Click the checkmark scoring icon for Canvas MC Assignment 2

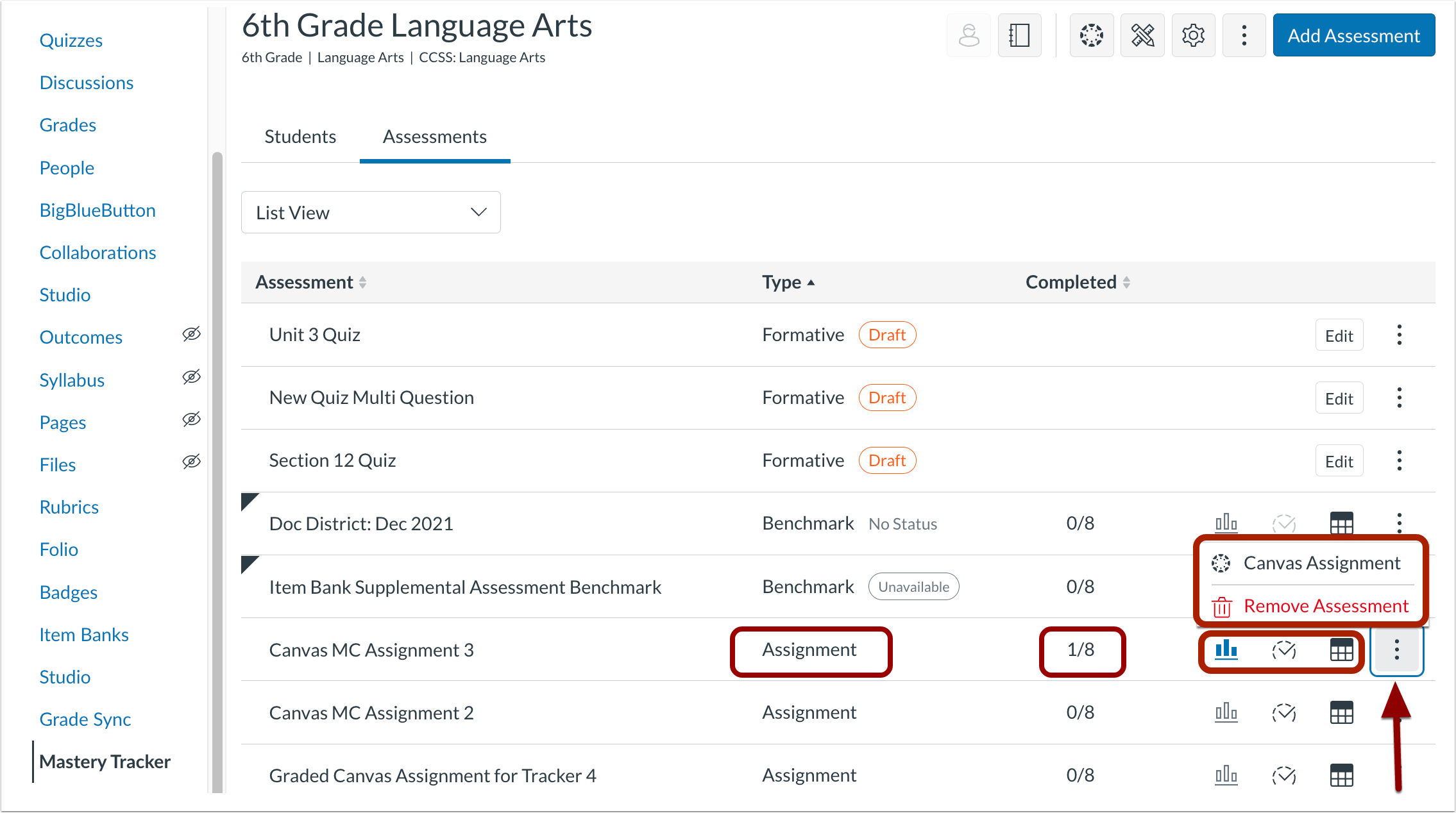click(x=1284, y=712)
